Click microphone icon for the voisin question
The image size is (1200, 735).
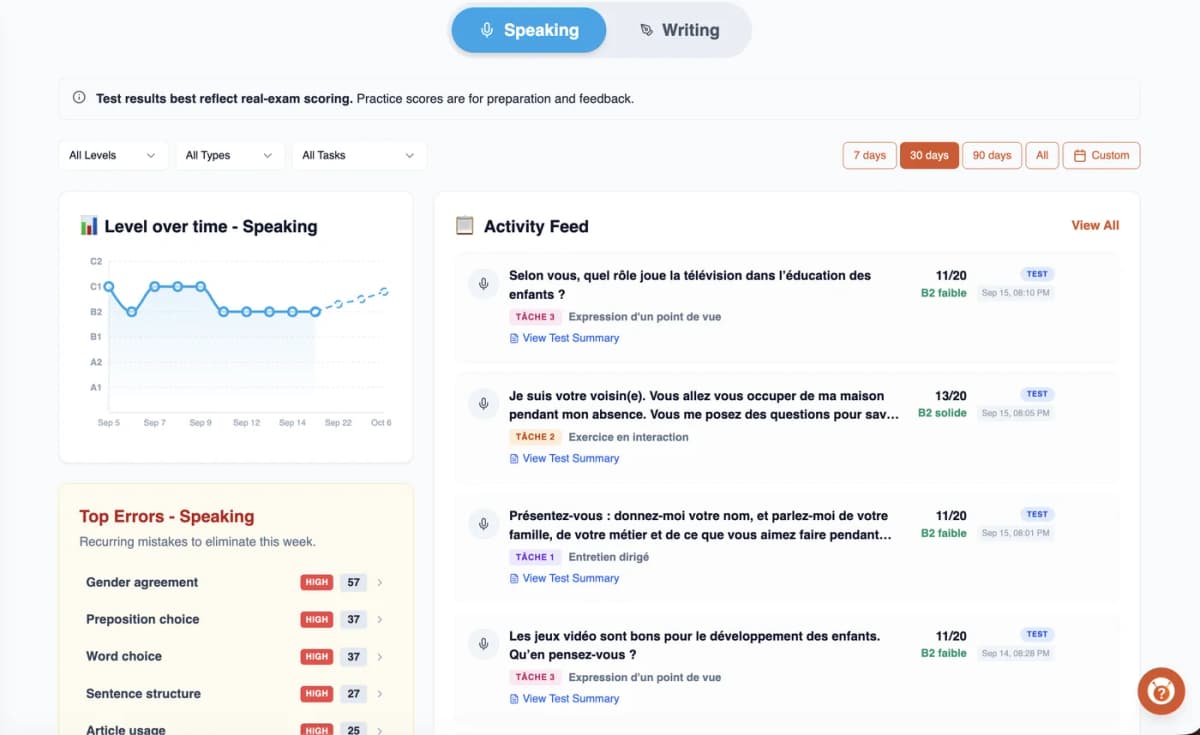pyautogui.click(x=484, y=404)
